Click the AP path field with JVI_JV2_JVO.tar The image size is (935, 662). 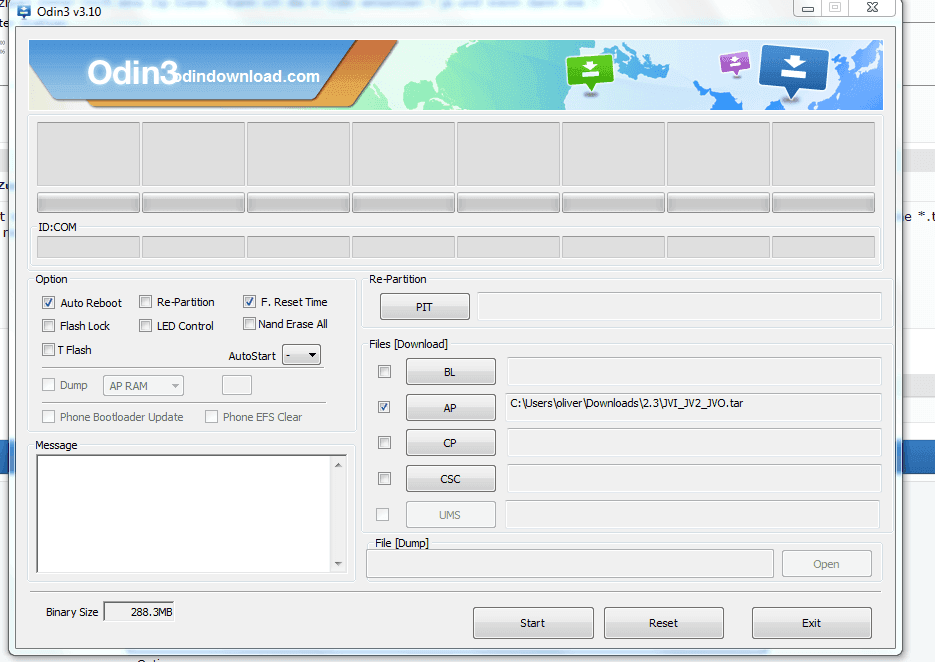693,407
